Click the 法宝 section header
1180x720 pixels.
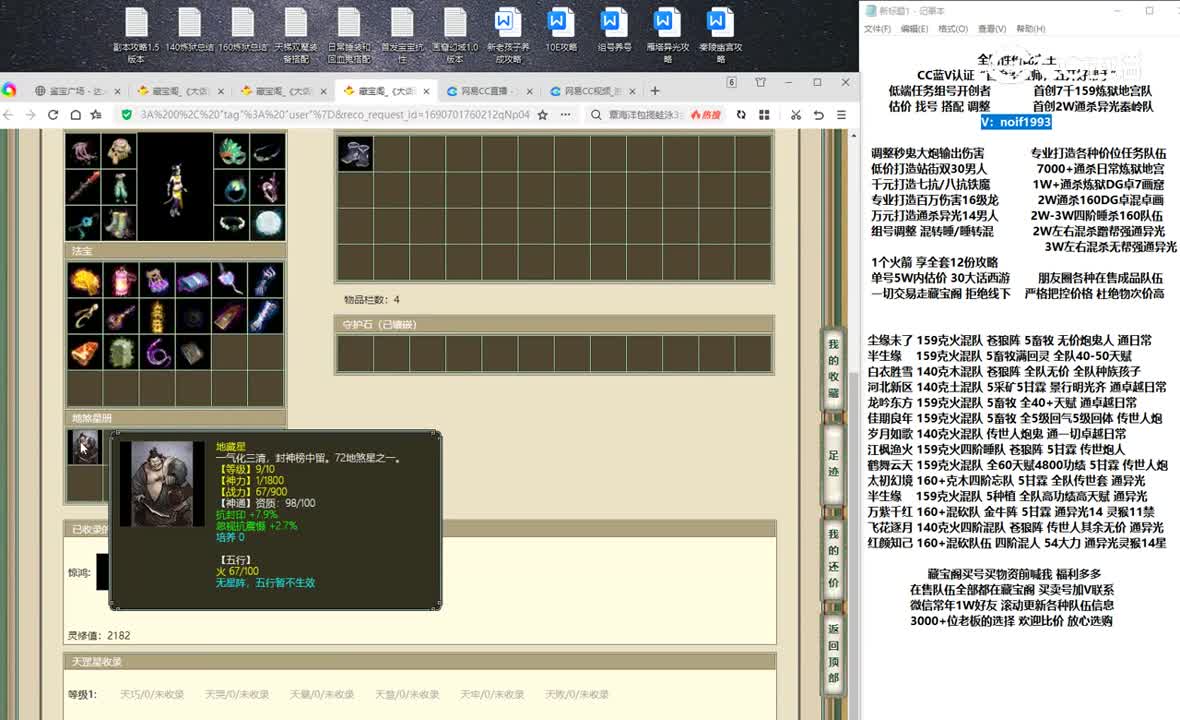click(x=175, y=251)
